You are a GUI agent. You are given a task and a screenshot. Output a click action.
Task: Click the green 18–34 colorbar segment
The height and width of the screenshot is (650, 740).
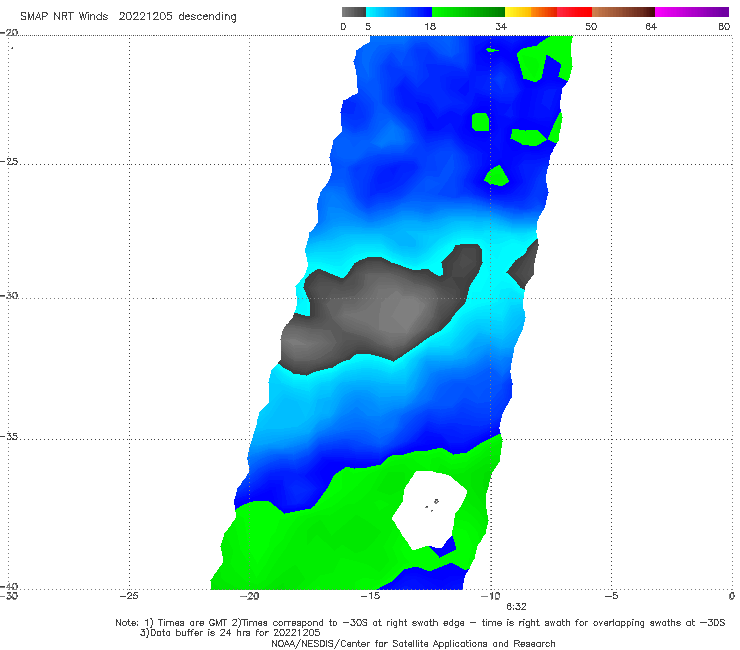coord(468,12)
